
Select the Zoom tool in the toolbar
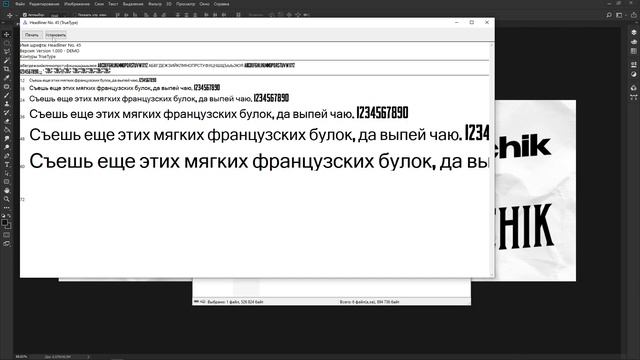tap(7, 199)
